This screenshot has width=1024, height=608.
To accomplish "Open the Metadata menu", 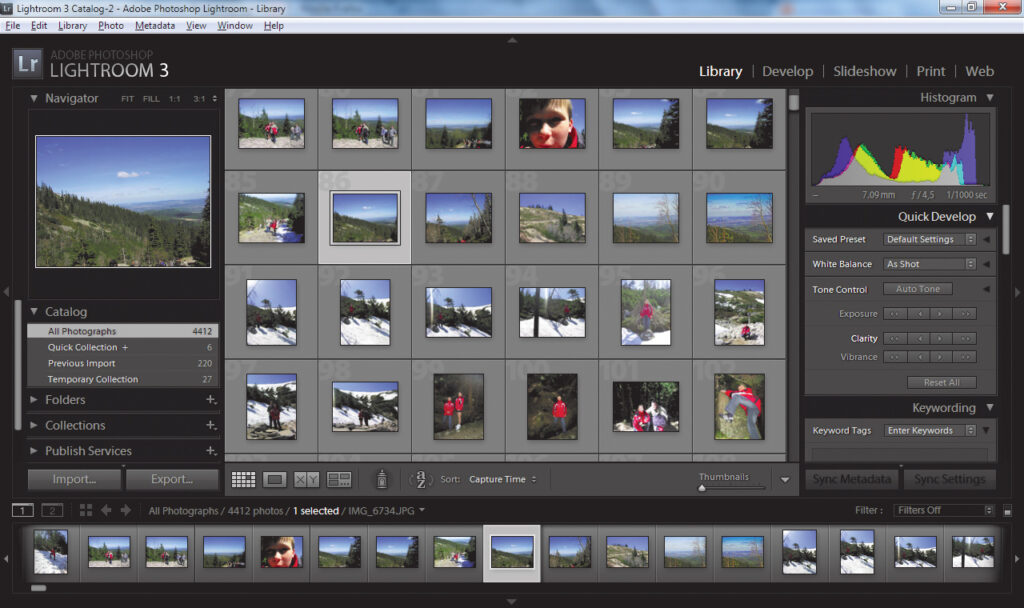I will click(x=154, y=25).
